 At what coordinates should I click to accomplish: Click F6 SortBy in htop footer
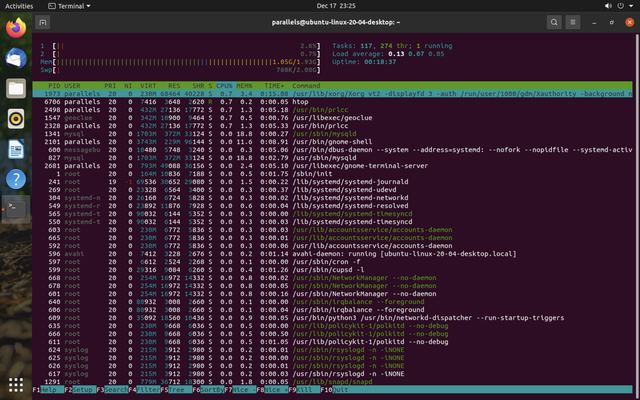208,390
